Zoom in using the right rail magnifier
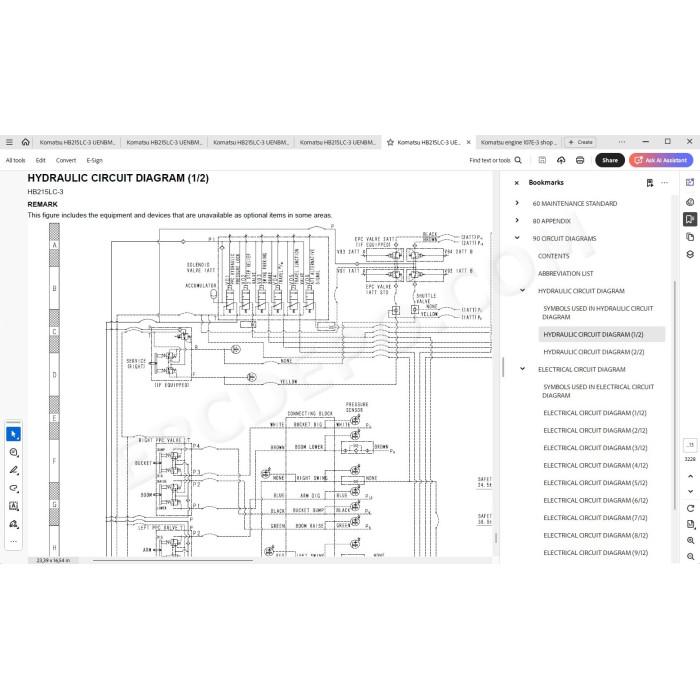Viewport: 700px width, 700px height. coord(690,540)
